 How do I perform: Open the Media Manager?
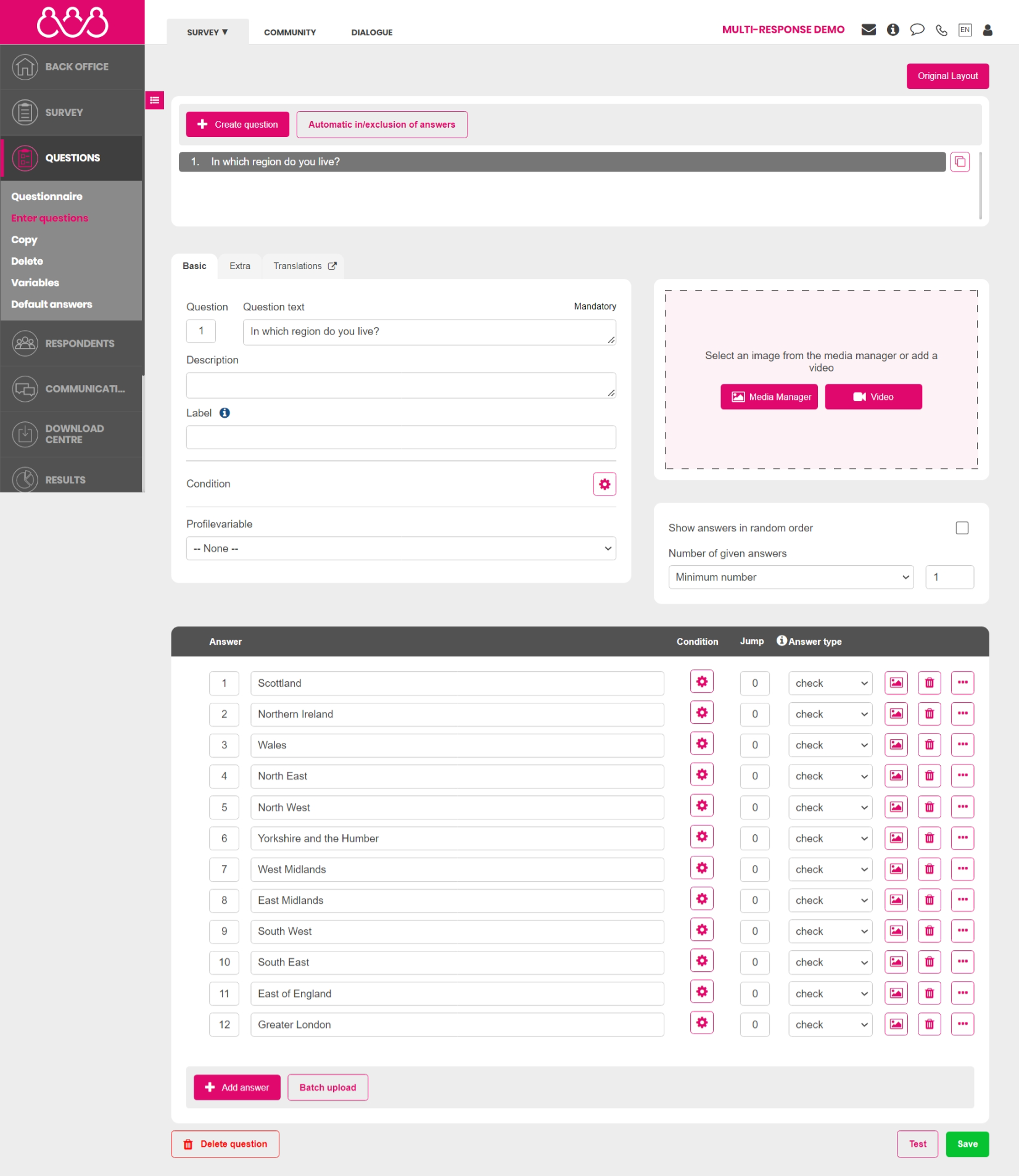[769, 397]
